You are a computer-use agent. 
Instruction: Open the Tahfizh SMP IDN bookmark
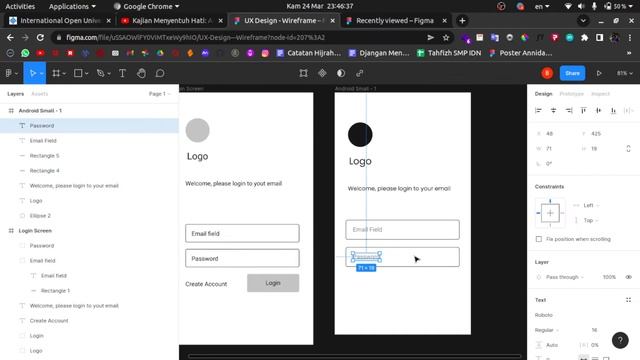coord(449,53)
